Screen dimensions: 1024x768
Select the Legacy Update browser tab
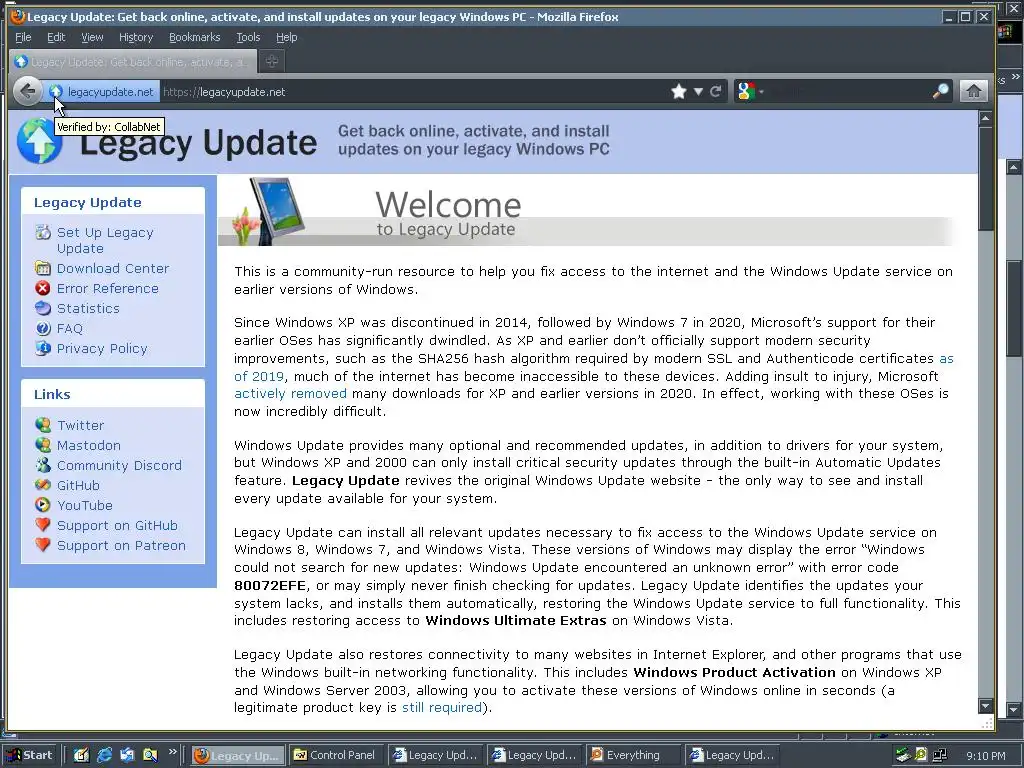click(133, 61)
